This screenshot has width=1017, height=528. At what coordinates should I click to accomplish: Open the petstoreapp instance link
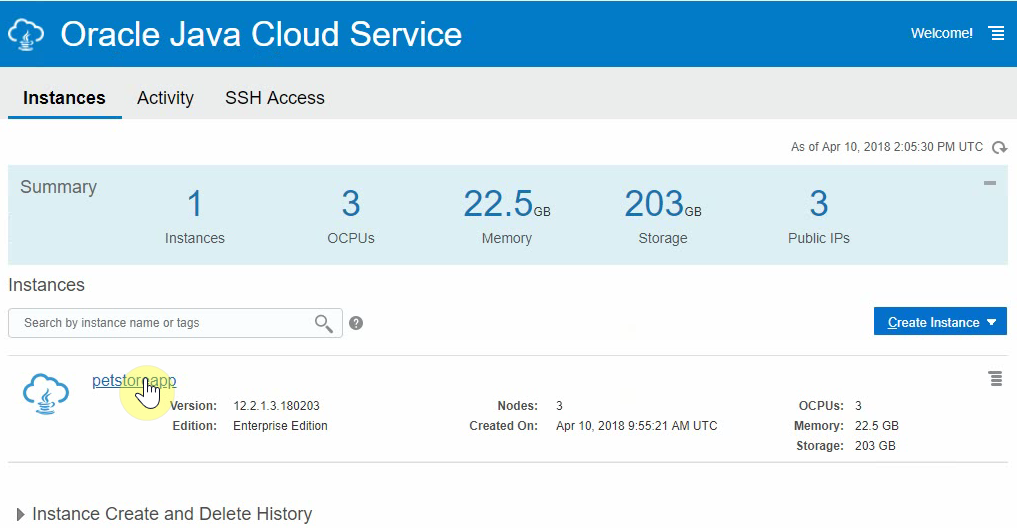tap(134, 381)
